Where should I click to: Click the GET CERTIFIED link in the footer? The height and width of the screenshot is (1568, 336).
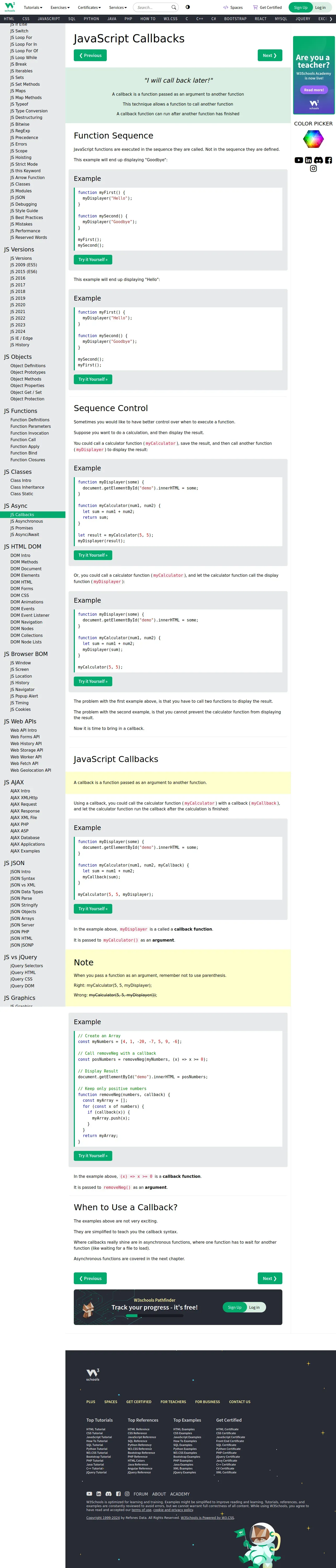[139, 1402]
